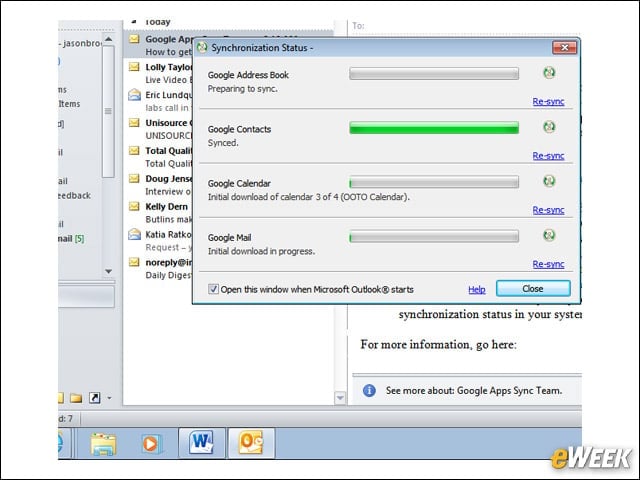Click envelope icon next to noreply email
The width and height of the screenshot is (640, 480).
[134, 262]
